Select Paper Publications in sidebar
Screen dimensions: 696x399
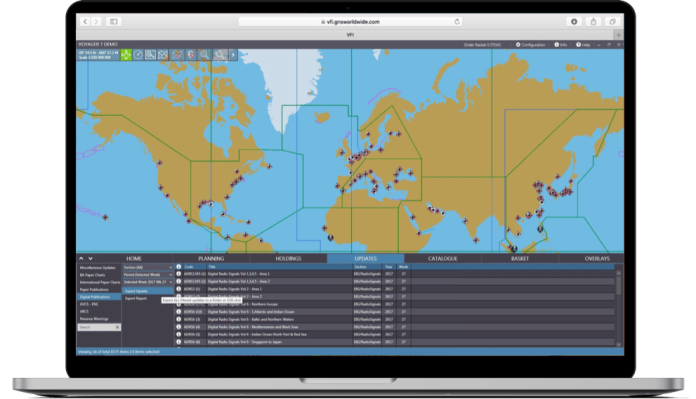[x=99, y=289]
